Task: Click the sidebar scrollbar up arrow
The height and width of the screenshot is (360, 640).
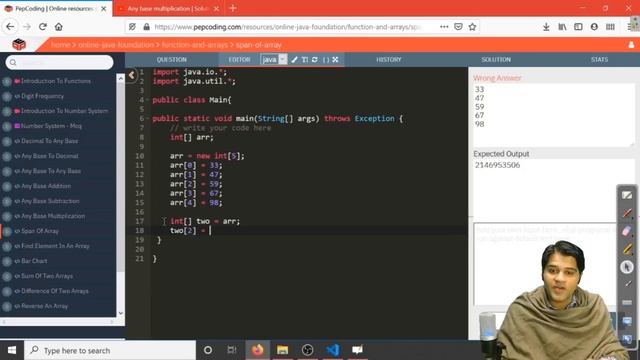Action: pyautogui.click(x=121, y=79)
